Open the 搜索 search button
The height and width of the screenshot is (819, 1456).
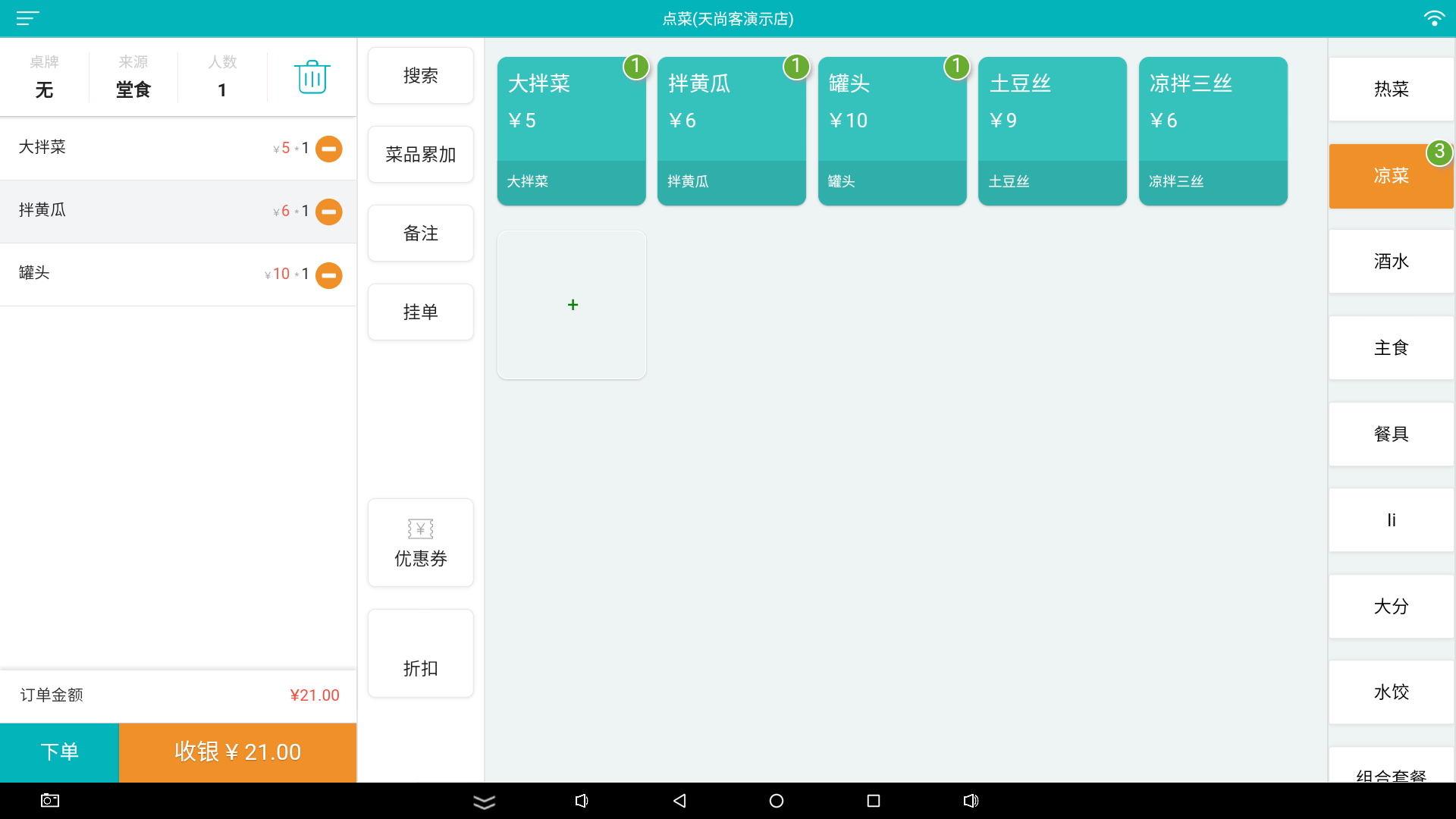coord(421,76)
